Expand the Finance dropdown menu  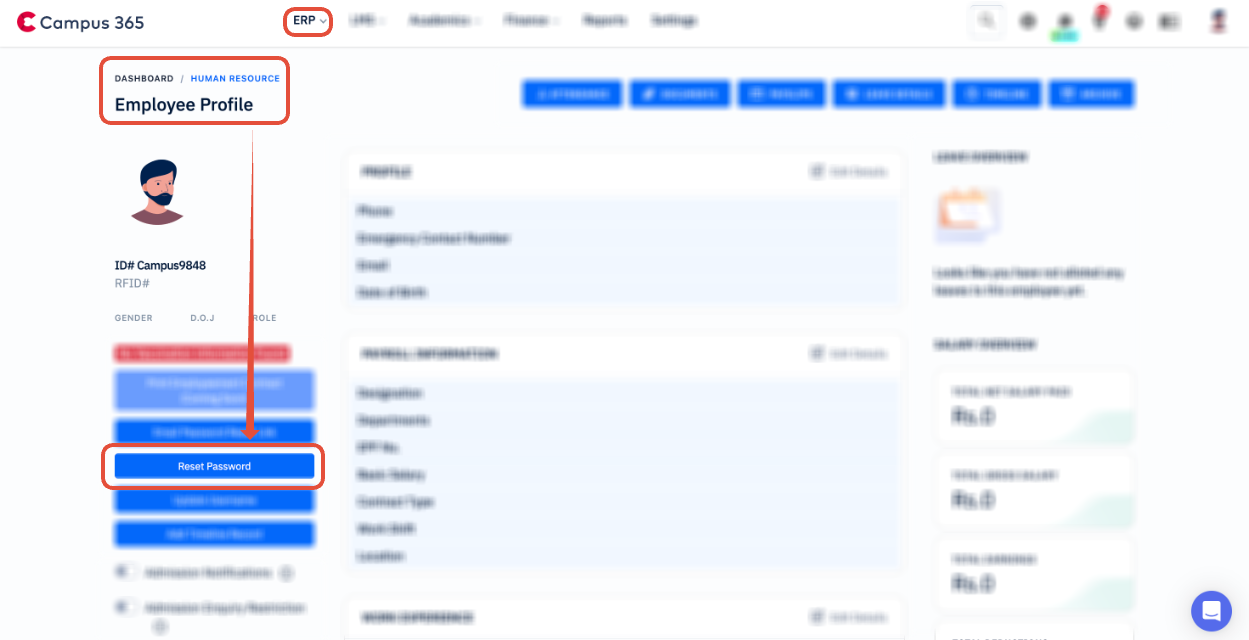(x=532, y=20)
